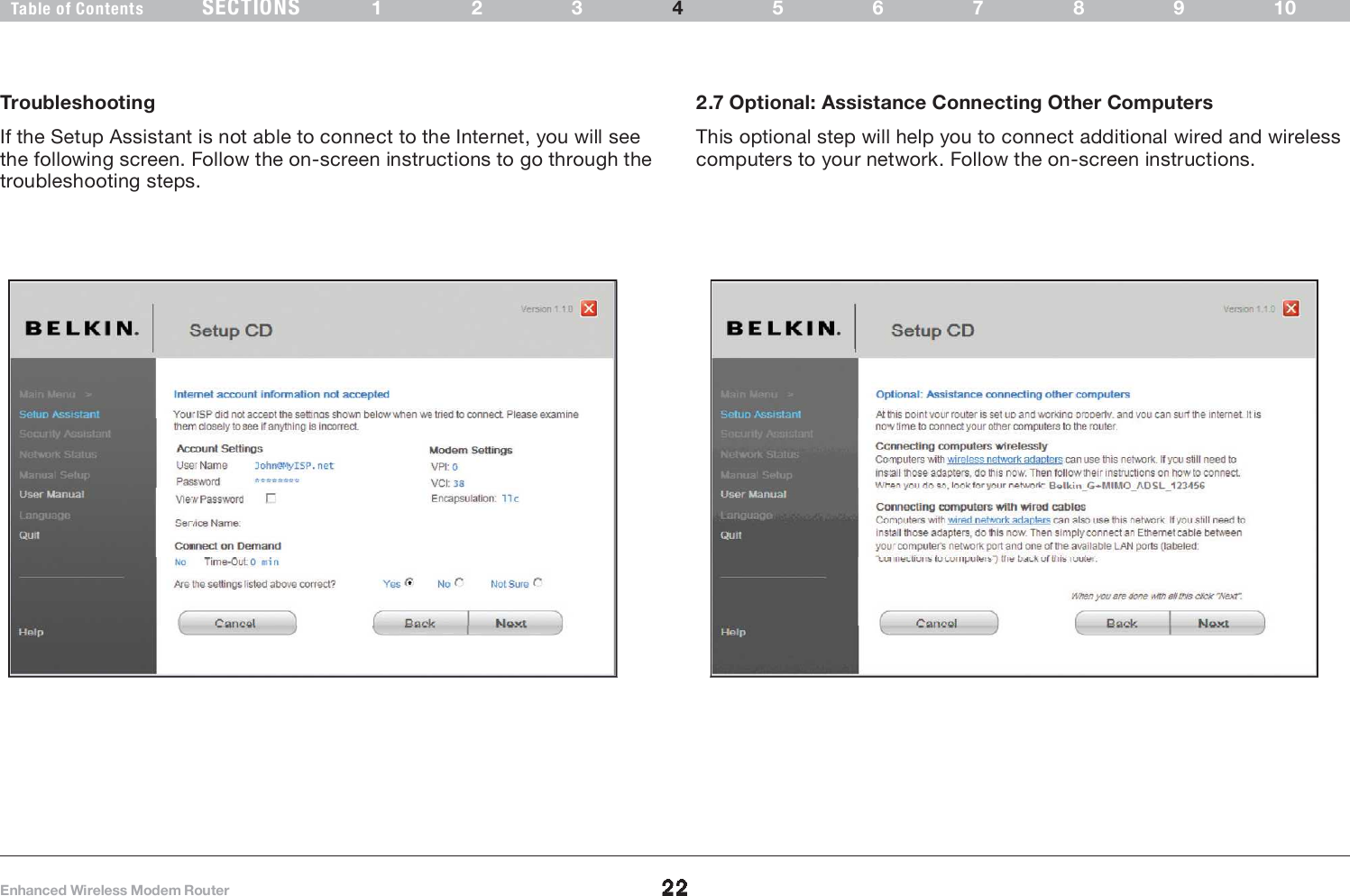Jump to section 10

(x=1284, y=9)
